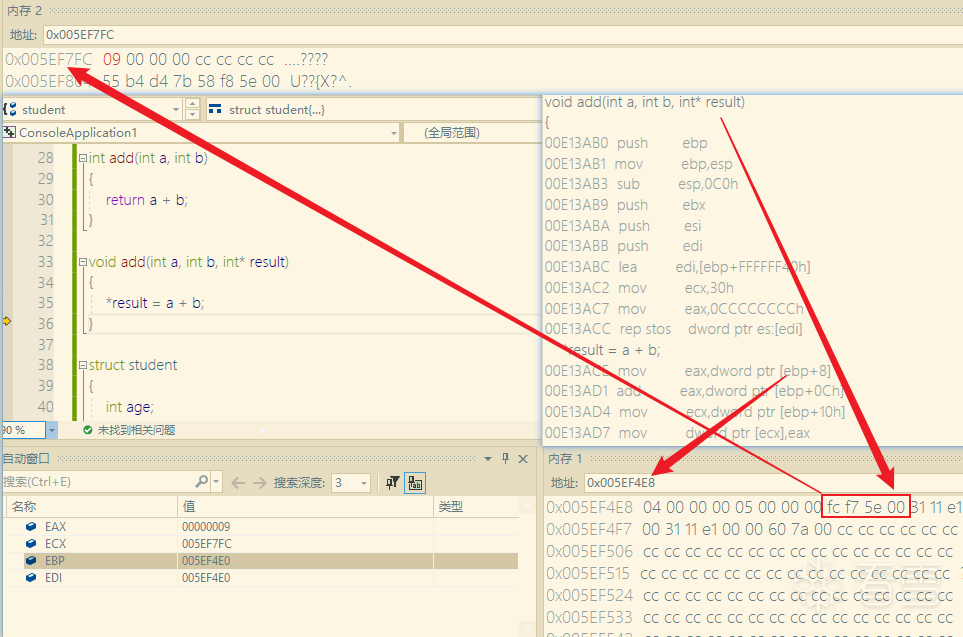
Task: Click the ECX value 005EF7FC
Action: coord(206,544)
